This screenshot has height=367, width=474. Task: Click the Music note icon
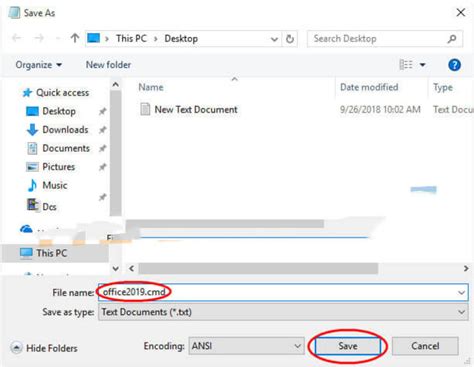tap(32, 185)
